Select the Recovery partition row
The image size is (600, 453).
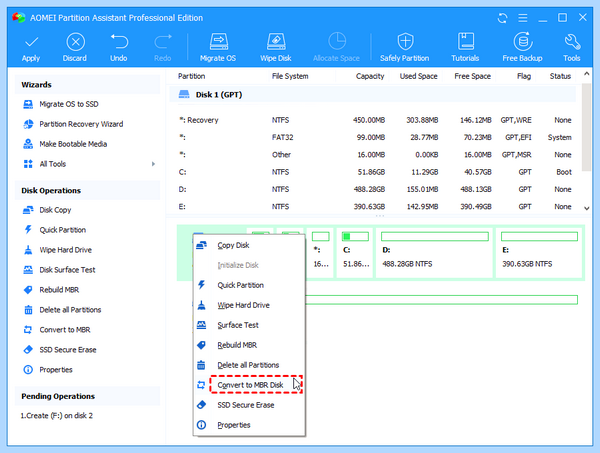(x=375, y=120)
